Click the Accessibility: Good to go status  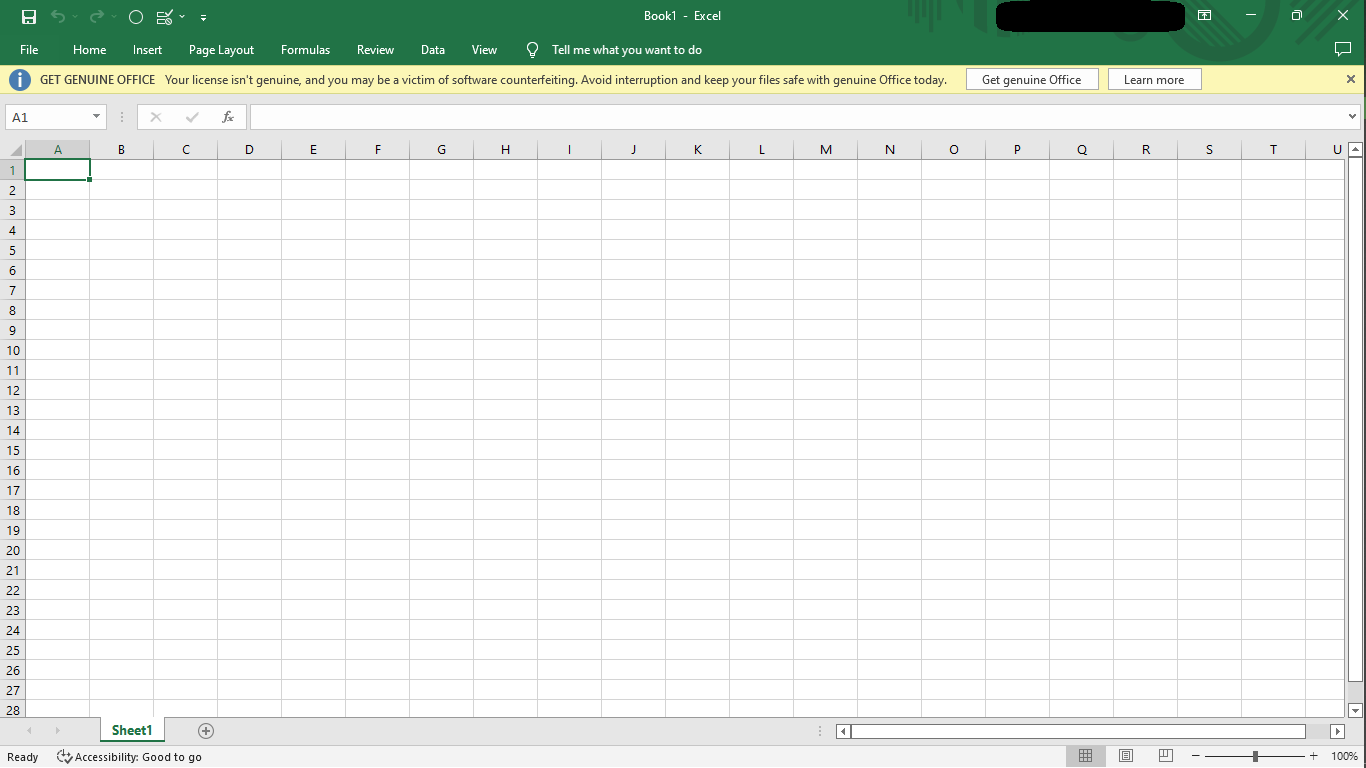130,757
